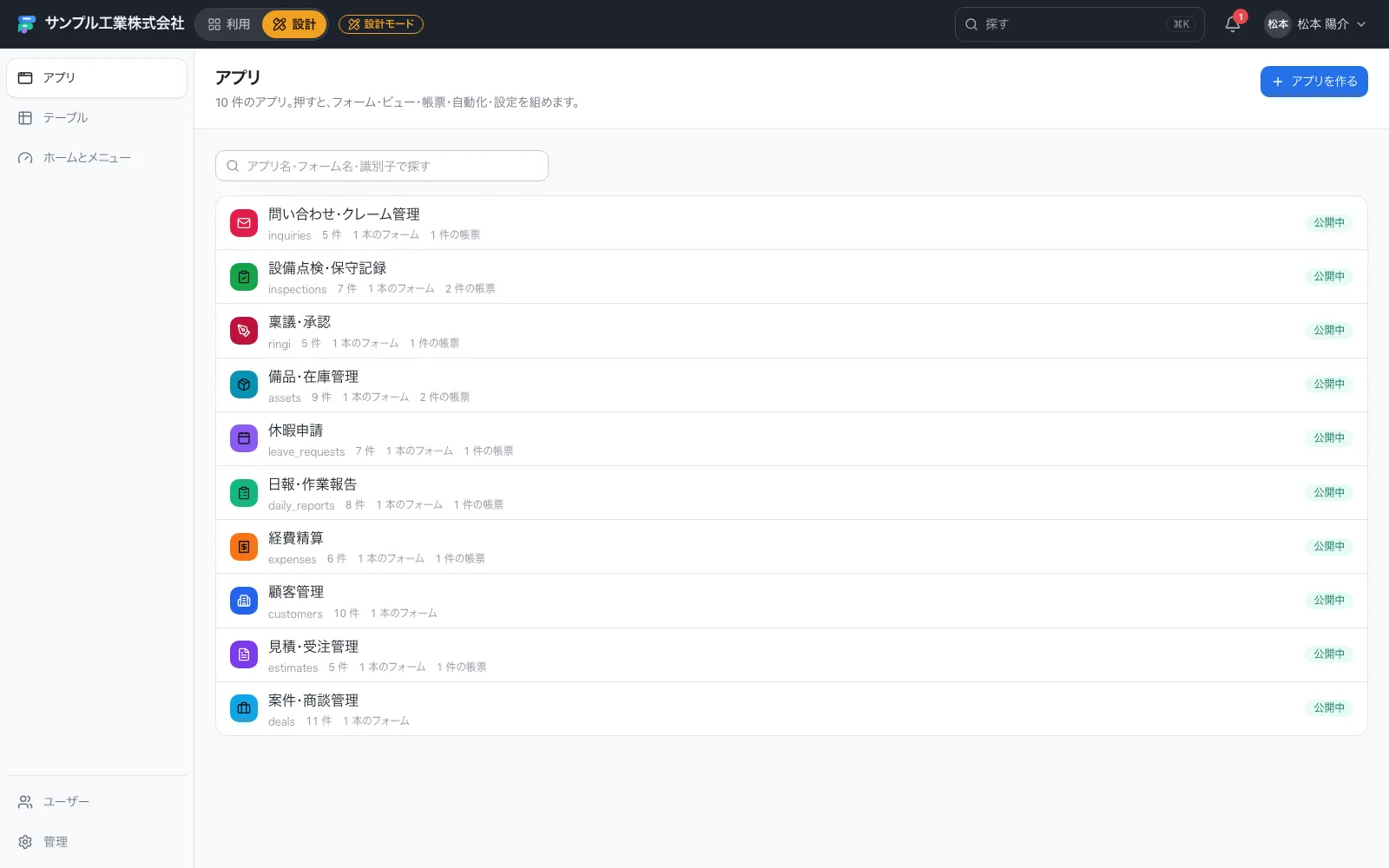Click the 'deals' identifier text
This screenshot has width=1389, height=868.
point(281,722)
